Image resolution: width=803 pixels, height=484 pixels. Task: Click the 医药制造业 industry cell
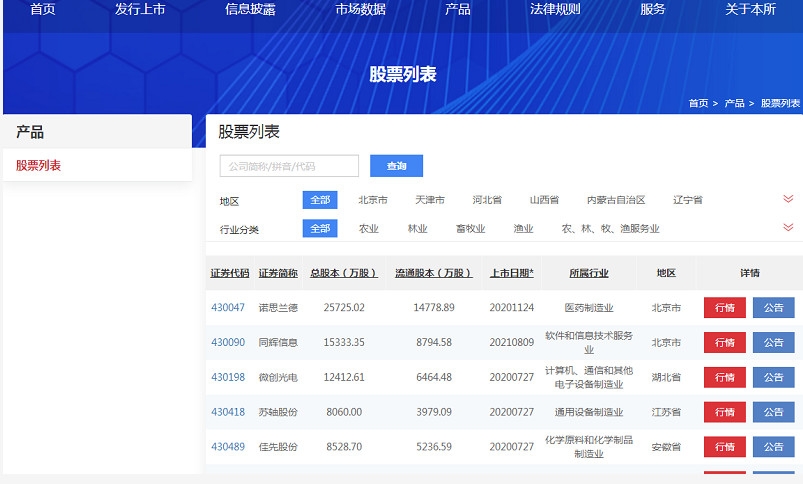[x=589, y=308]
